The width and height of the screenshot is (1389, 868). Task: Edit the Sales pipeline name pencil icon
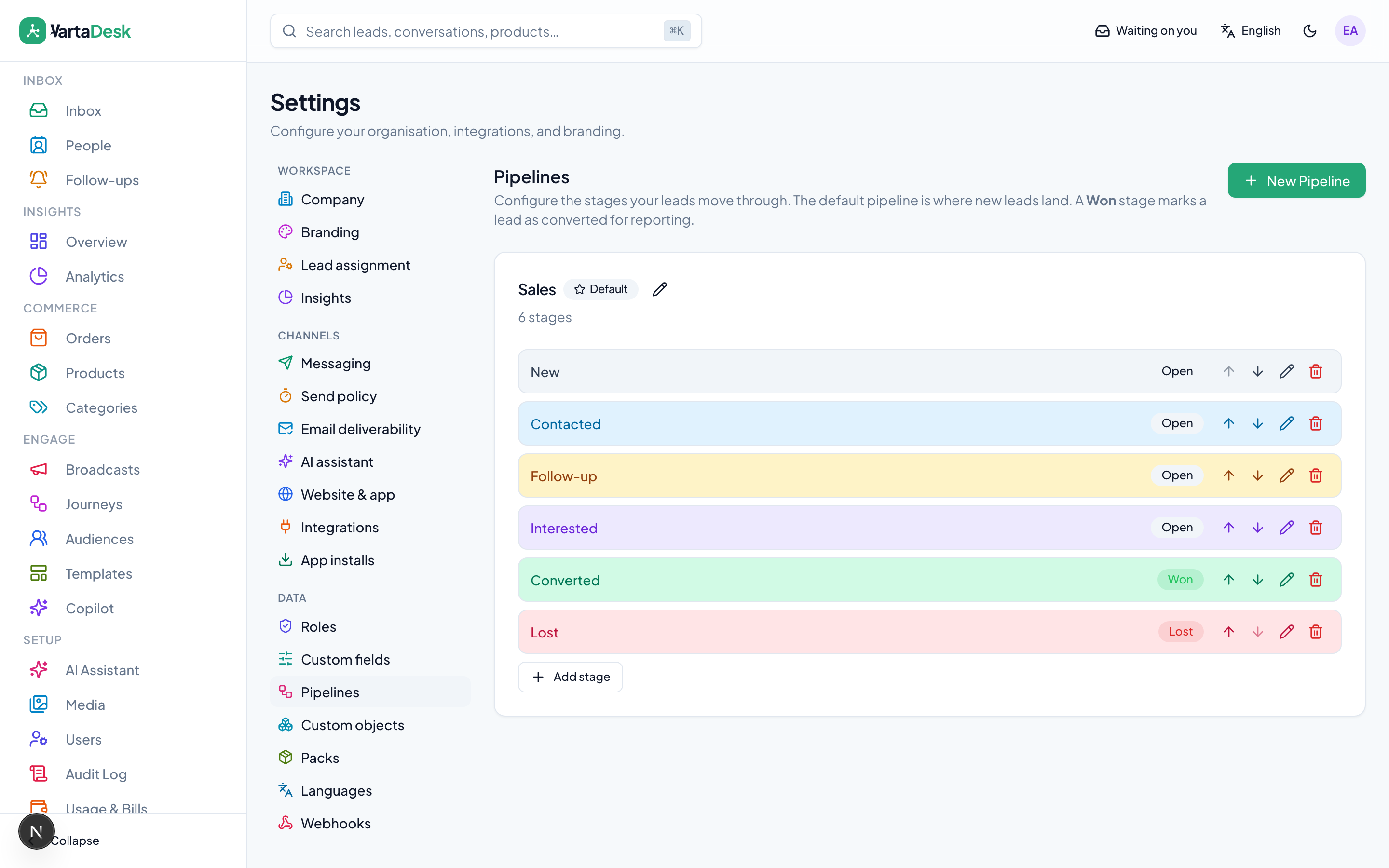pos(659,289)
